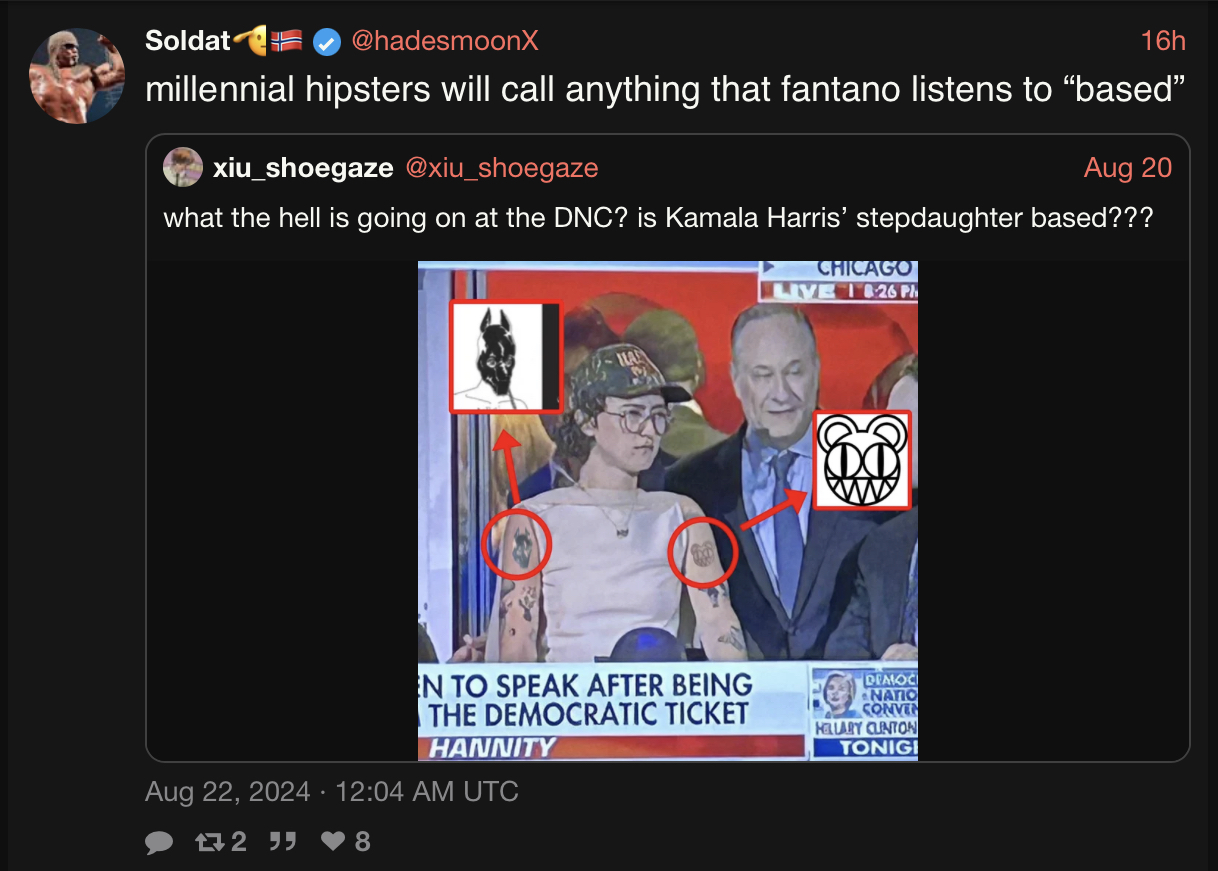Screen dimensions: 1218x871
Task: Click the blue verified checkmark badge
Action: pos(326,41)
